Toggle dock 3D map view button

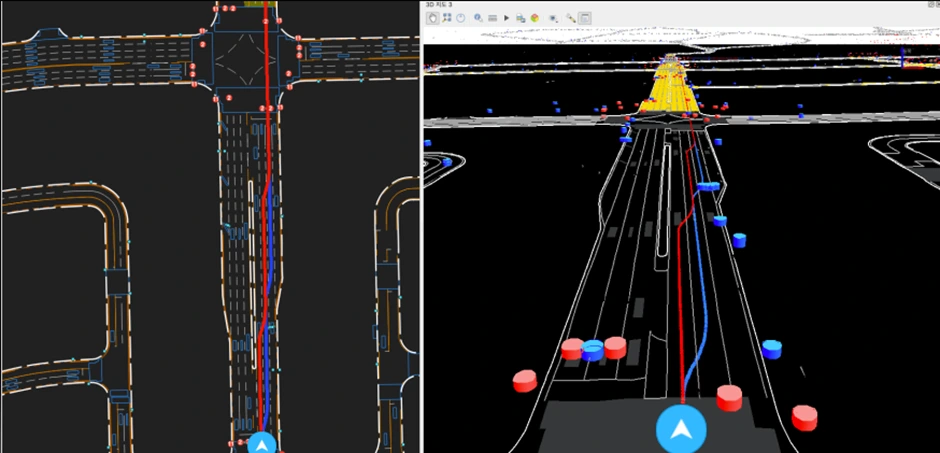coord(585,18)
